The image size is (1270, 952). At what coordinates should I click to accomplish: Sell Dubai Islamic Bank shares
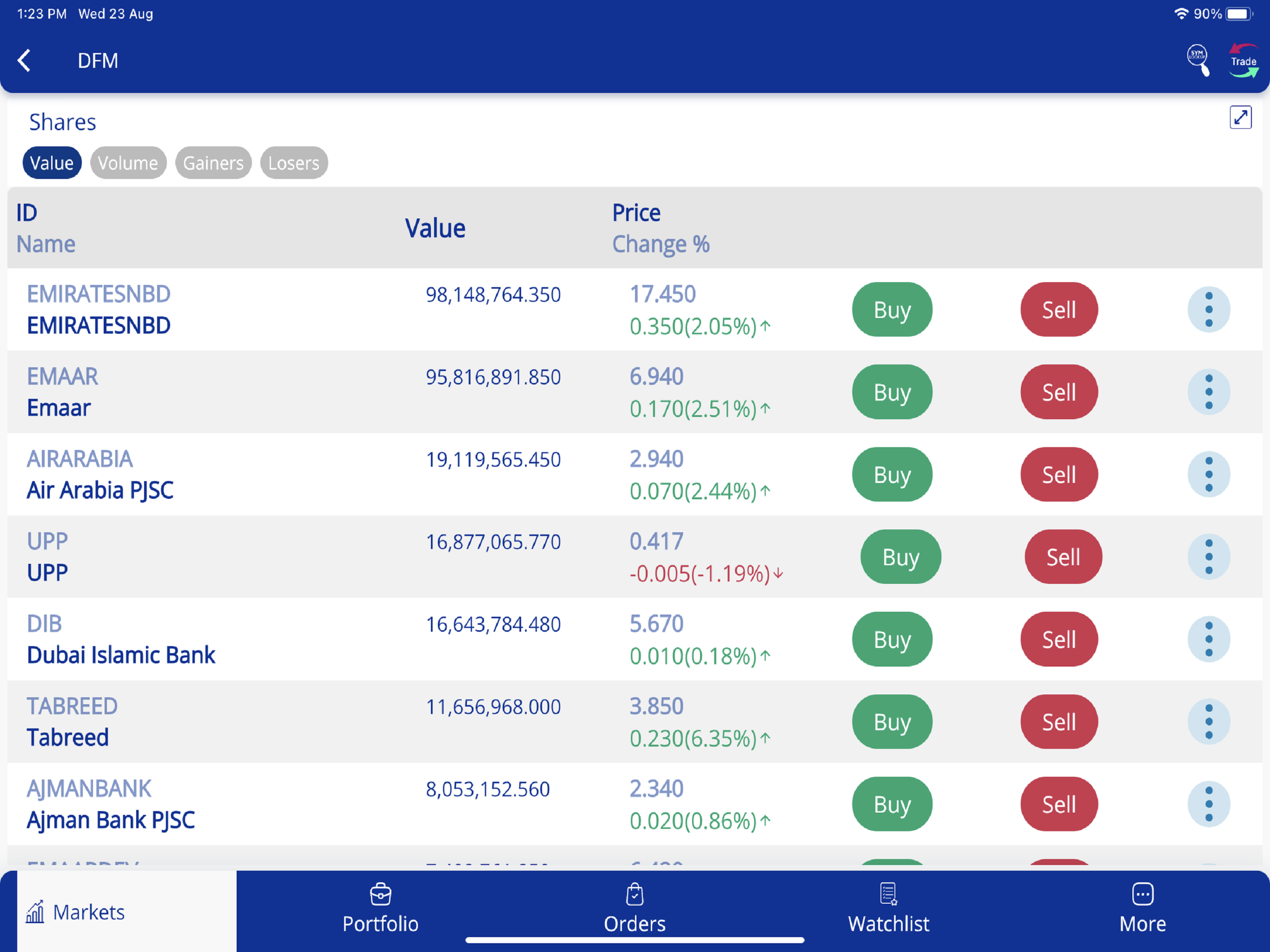pos(1058,639)
